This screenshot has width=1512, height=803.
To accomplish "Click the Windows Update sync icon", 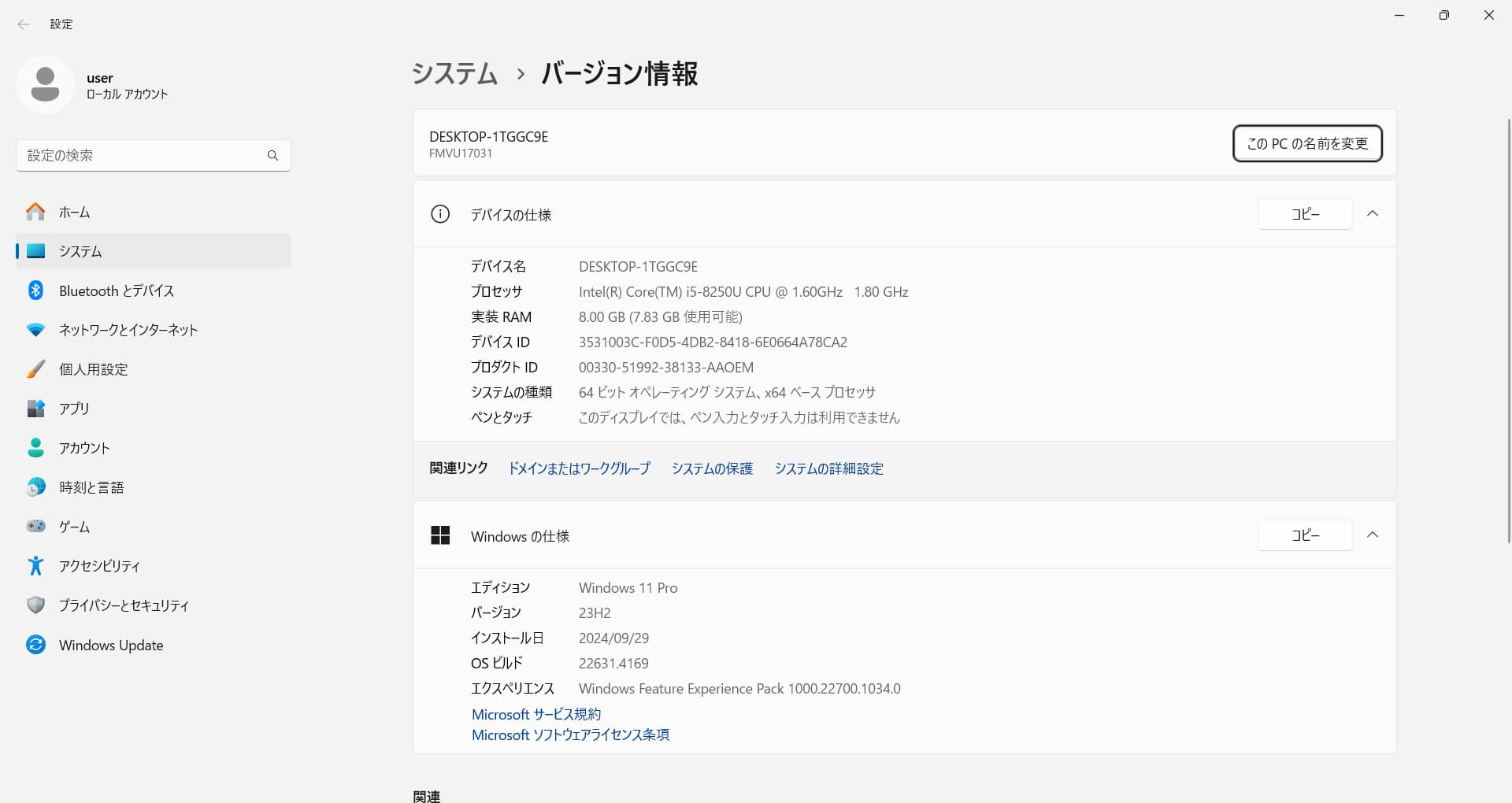I will click(x=35, y=645).
